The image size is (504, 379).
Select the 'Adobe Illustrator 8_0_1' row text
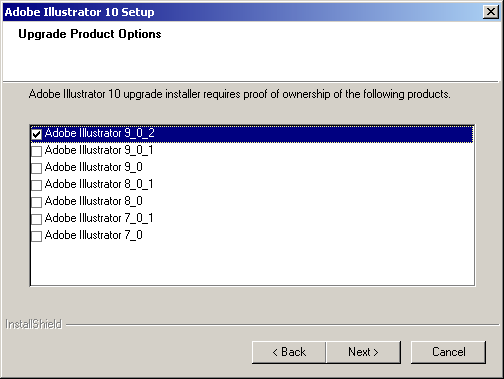click(x=99, y=184)
